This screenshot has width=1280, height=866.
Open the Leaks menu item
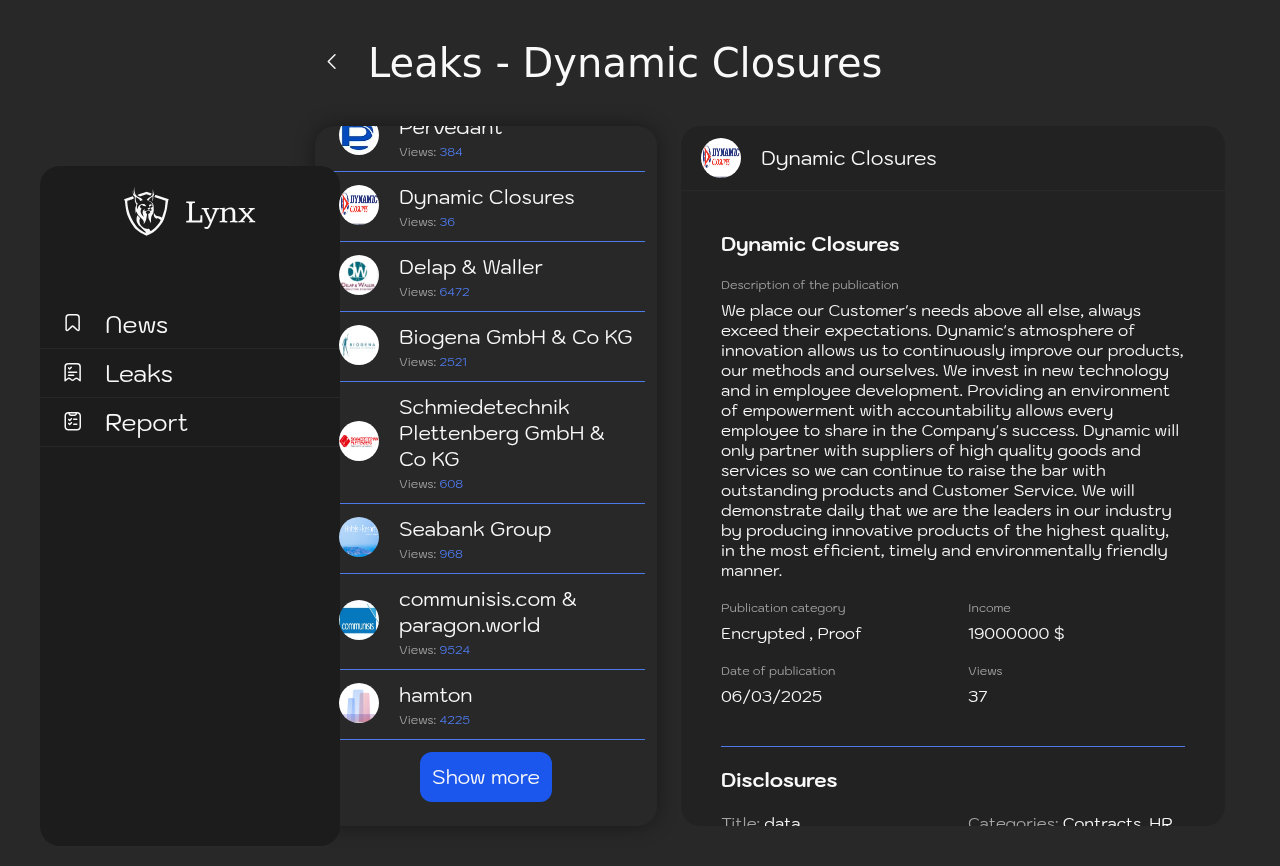click(190, 373)
